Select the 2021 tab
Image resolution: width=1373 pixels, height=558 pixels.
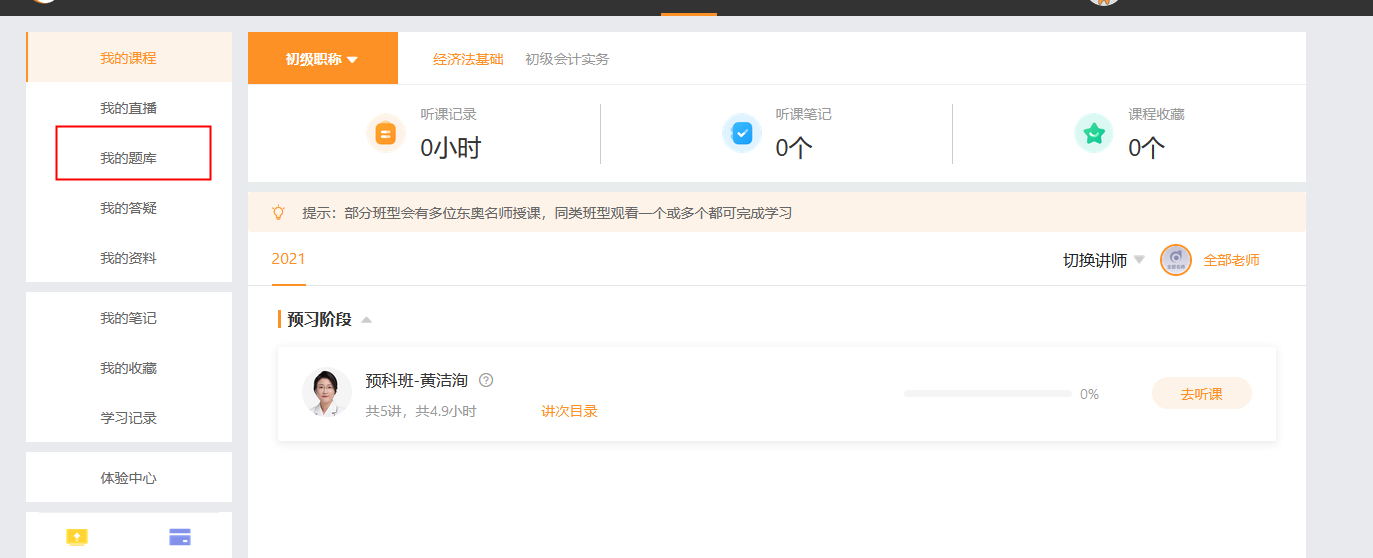click(288, 259)
